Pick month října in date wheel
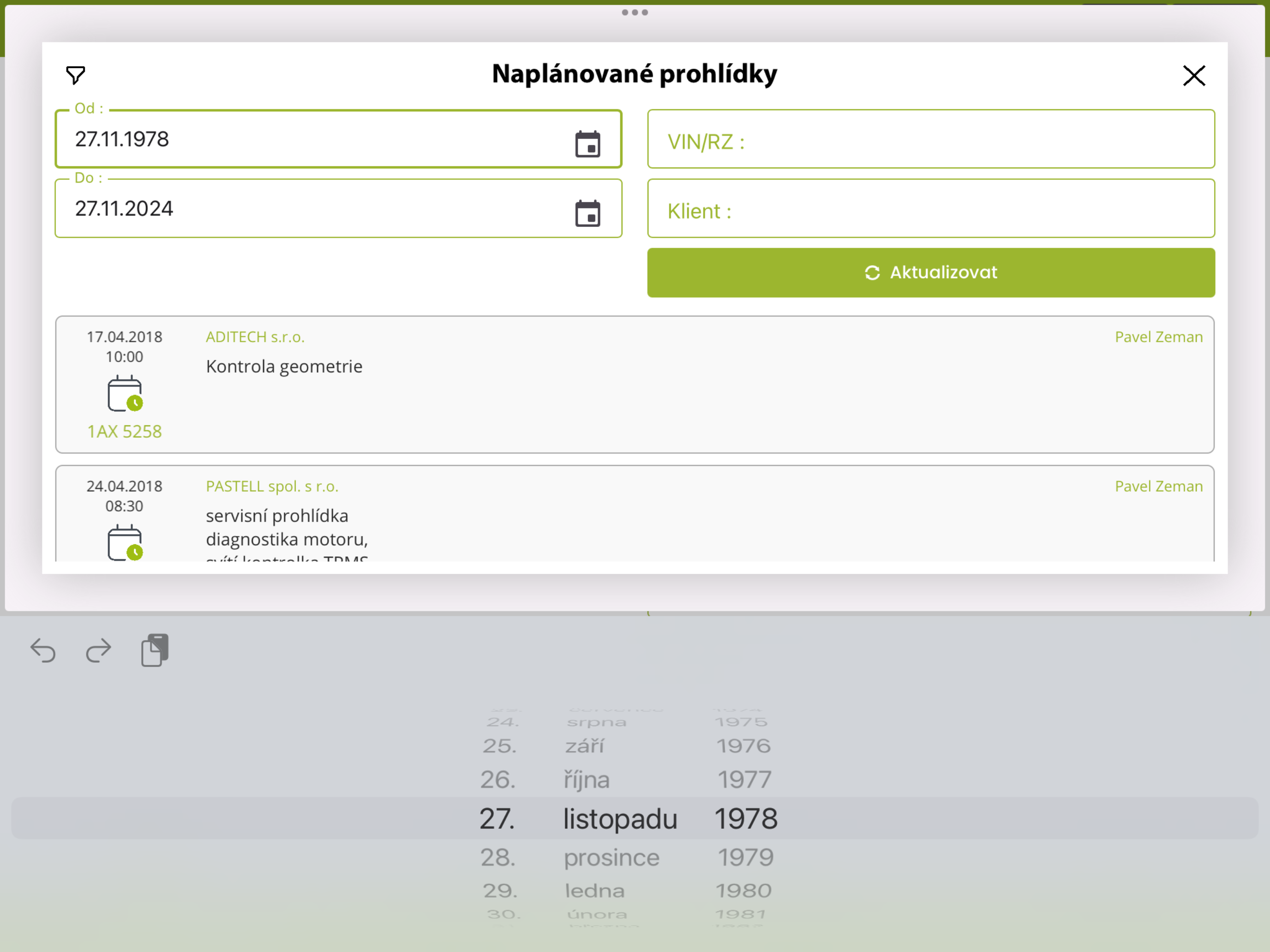Screen dimensions: 1270x952 [587, 780]
